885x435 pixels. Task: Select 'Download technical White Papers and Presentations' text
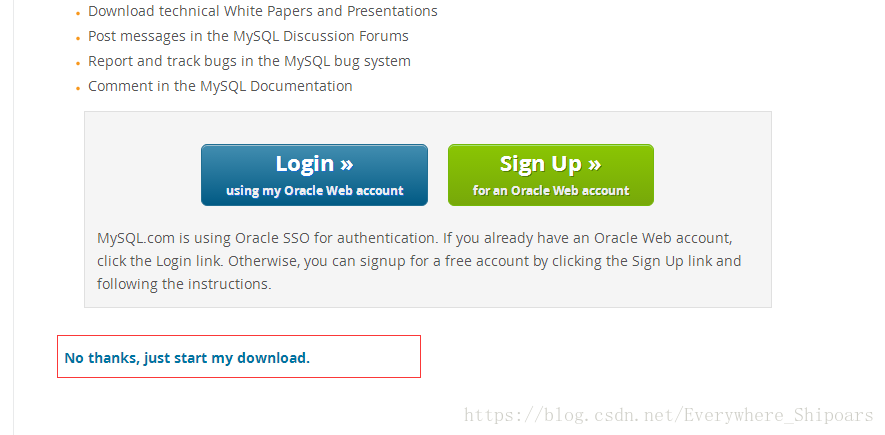pyautogui.click(x=262, y=11)
